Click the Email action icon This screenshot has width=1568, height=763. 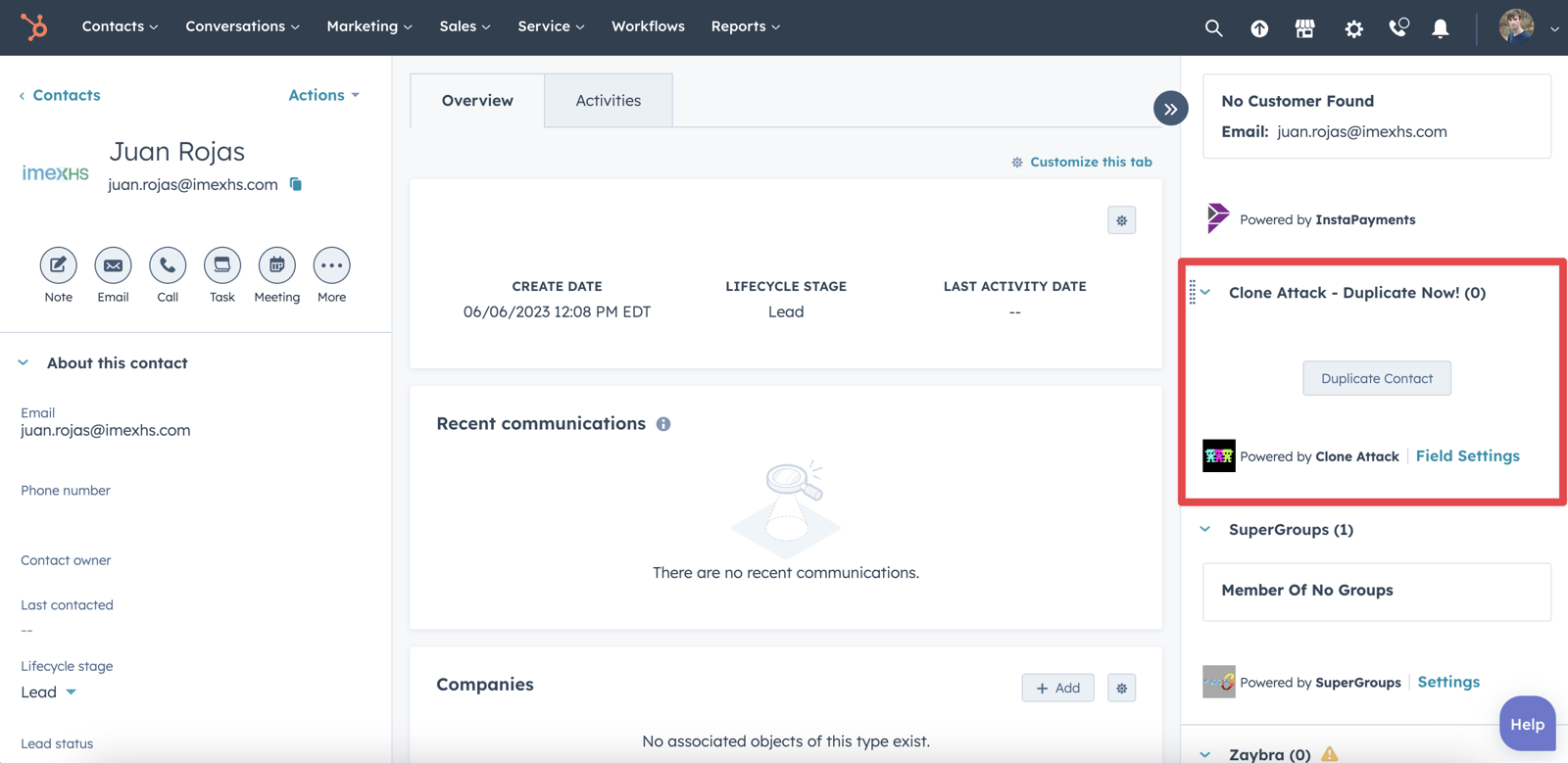tap(113, 265)
